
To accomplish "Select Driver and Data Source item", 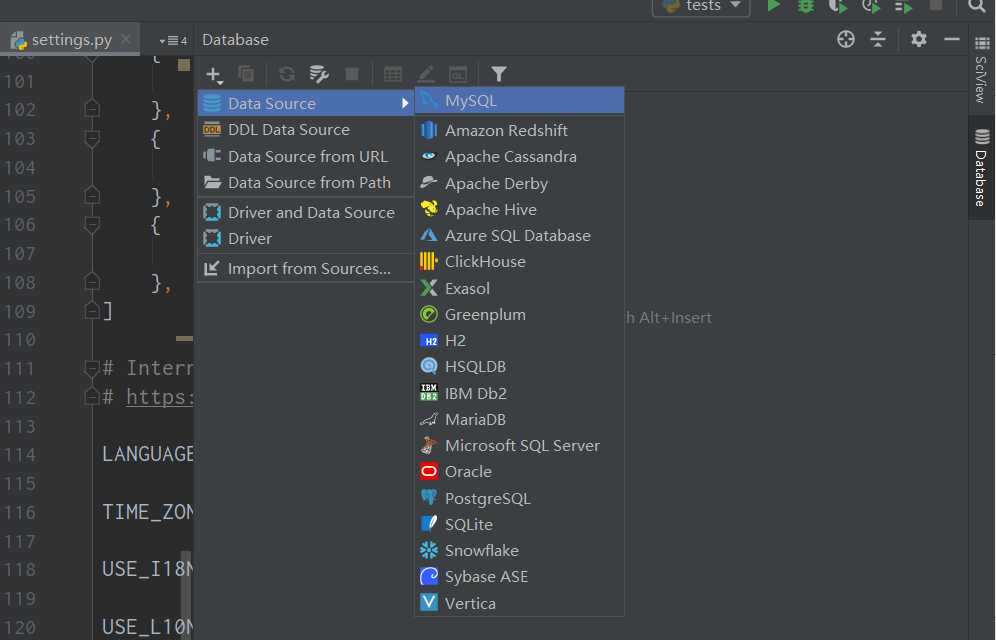I will pos(306,213).
